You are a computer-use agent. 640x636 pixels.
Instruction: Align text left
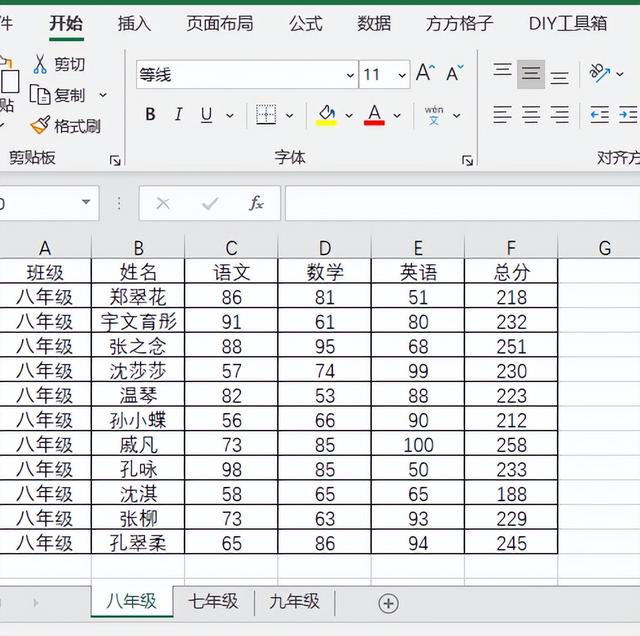pyautogui.click(x=502, y=115)
